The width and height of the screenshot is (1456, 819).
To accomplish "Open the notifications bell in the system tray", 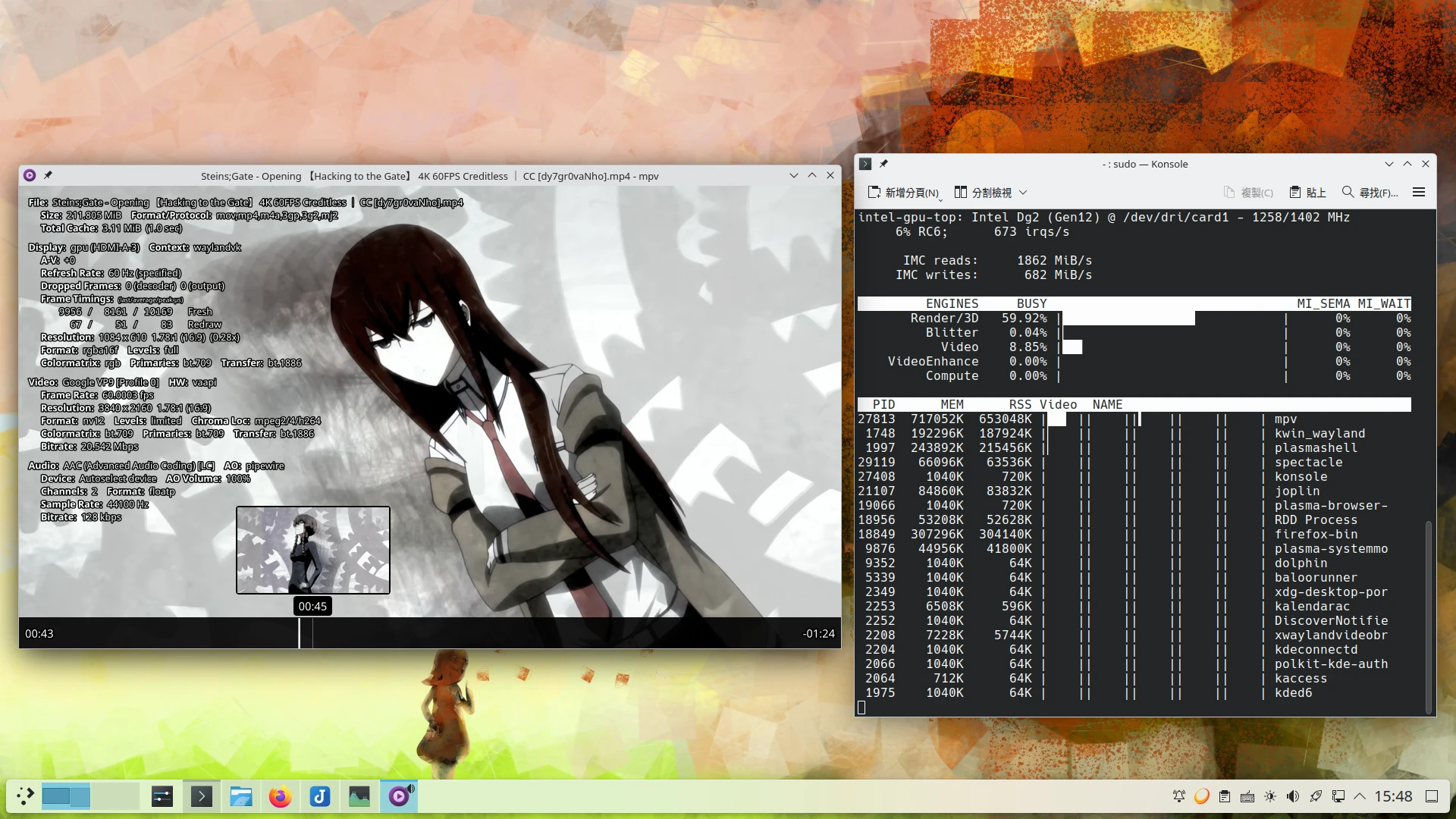I will click(1179, 796).
